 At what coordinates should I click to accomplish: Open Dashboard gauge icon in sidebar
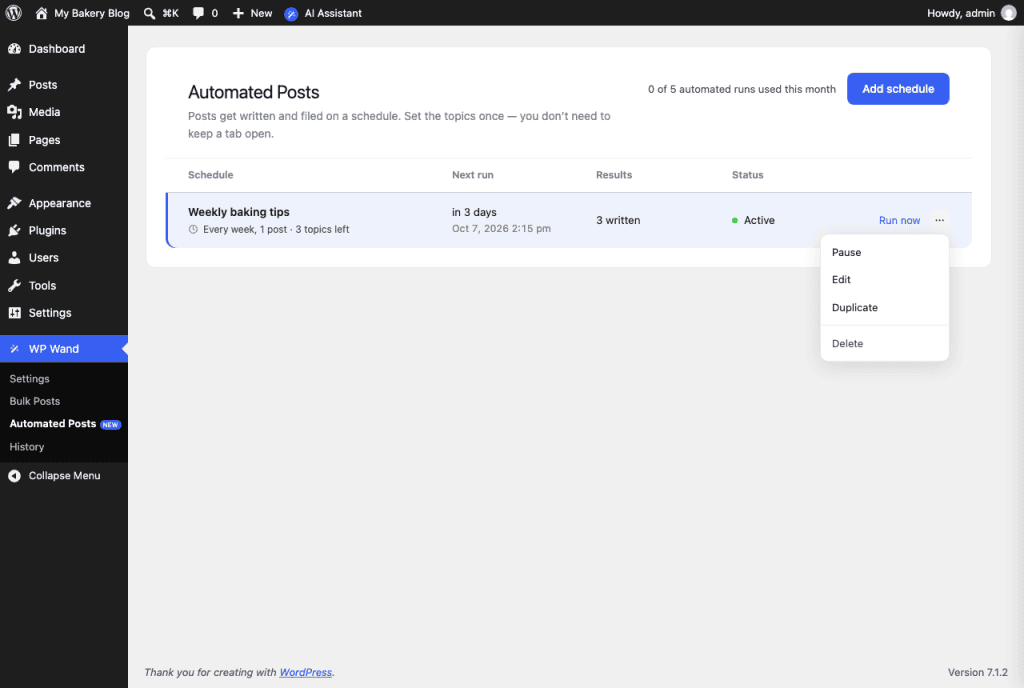tap(14, 49)
